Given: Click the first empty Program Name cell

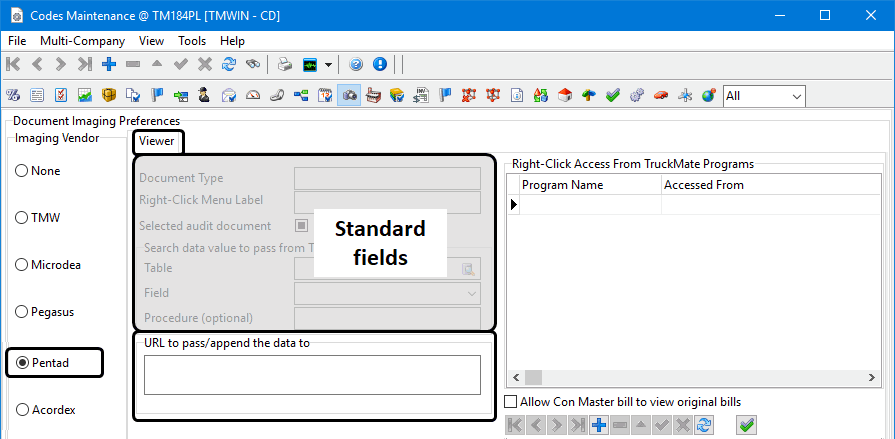Looking at the screenshot, I should 590,204.
